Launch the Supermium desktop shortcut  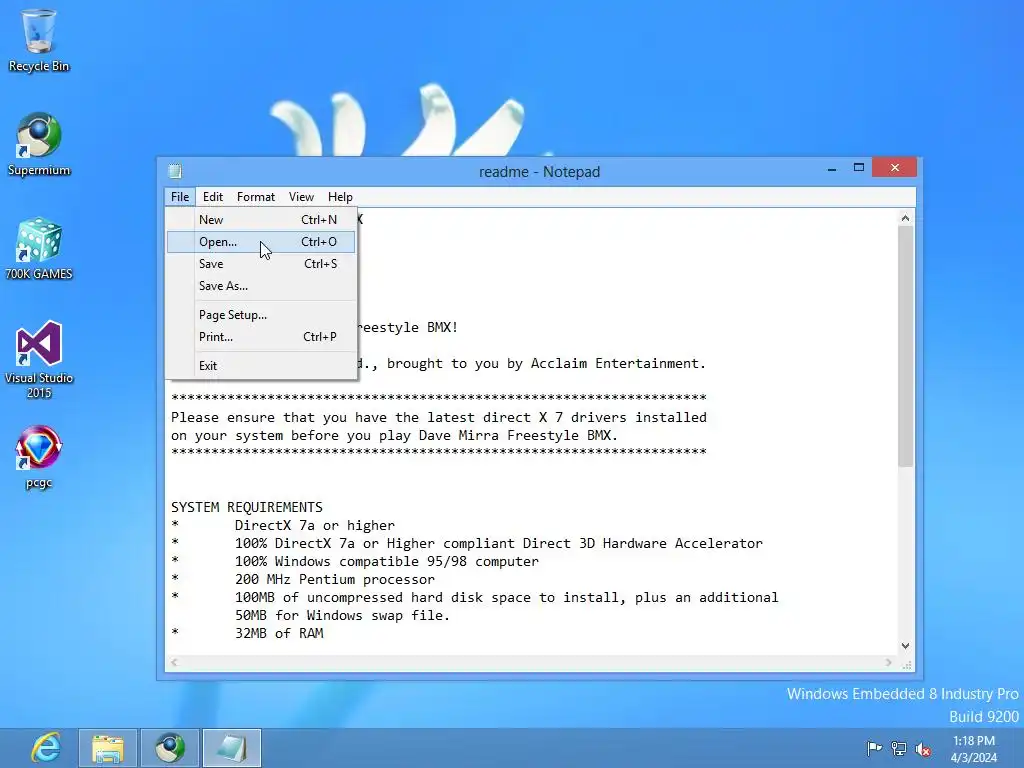(x=39, y=144)
